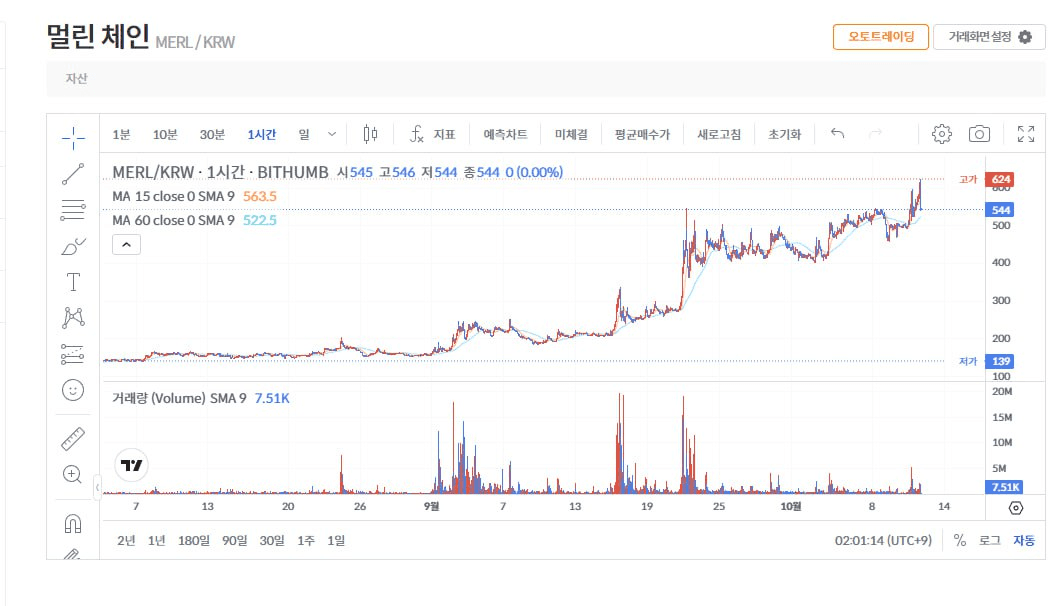The image size is (1054, 606).
Task: Select the brush drawing tool
Action: [73, 246]
